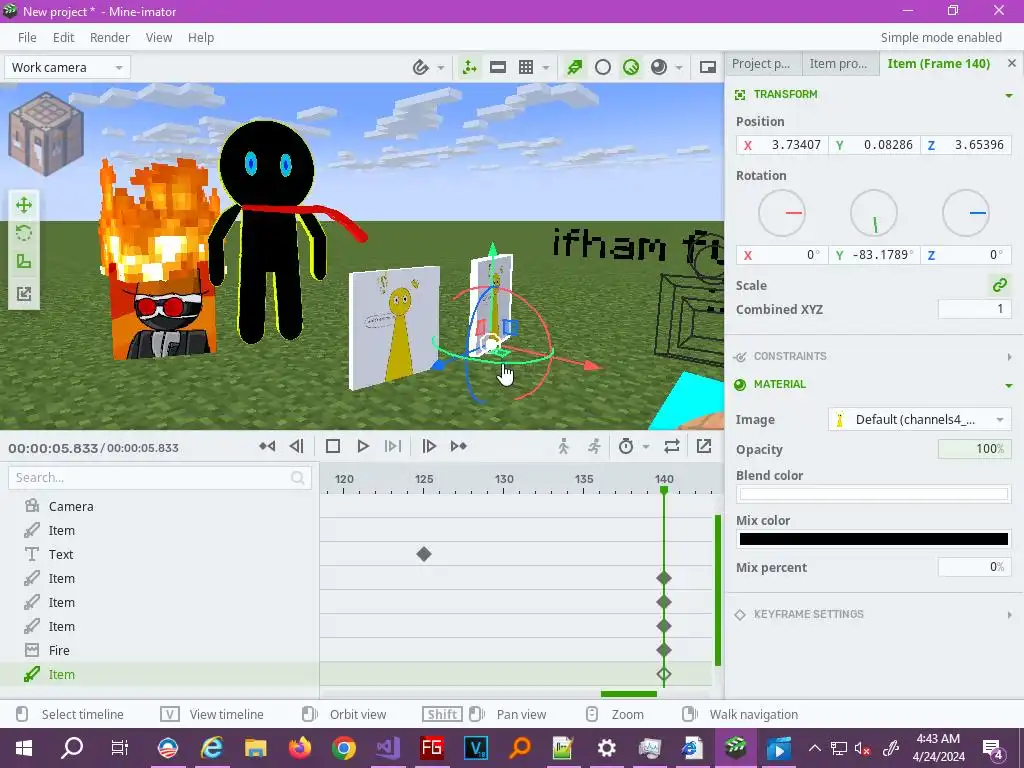Screen dimensions: 1024x768
Task: Click the Mix percent field
Action: coord(974,567)
